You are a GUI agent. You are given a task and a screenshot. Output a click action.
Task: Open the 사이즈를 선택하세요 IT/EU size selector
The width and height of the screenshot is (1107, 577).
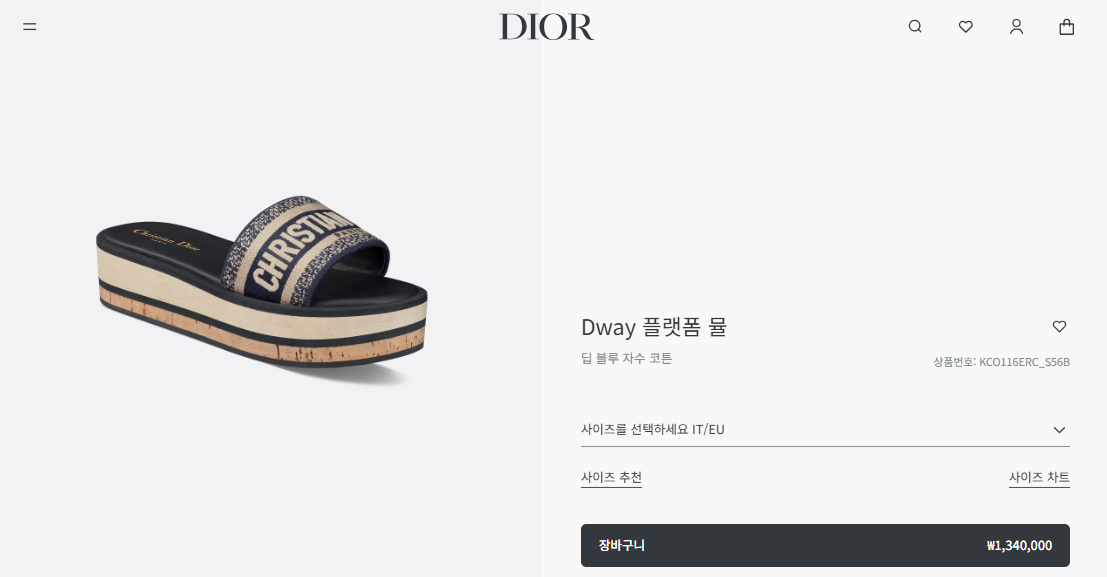(825, 429)
